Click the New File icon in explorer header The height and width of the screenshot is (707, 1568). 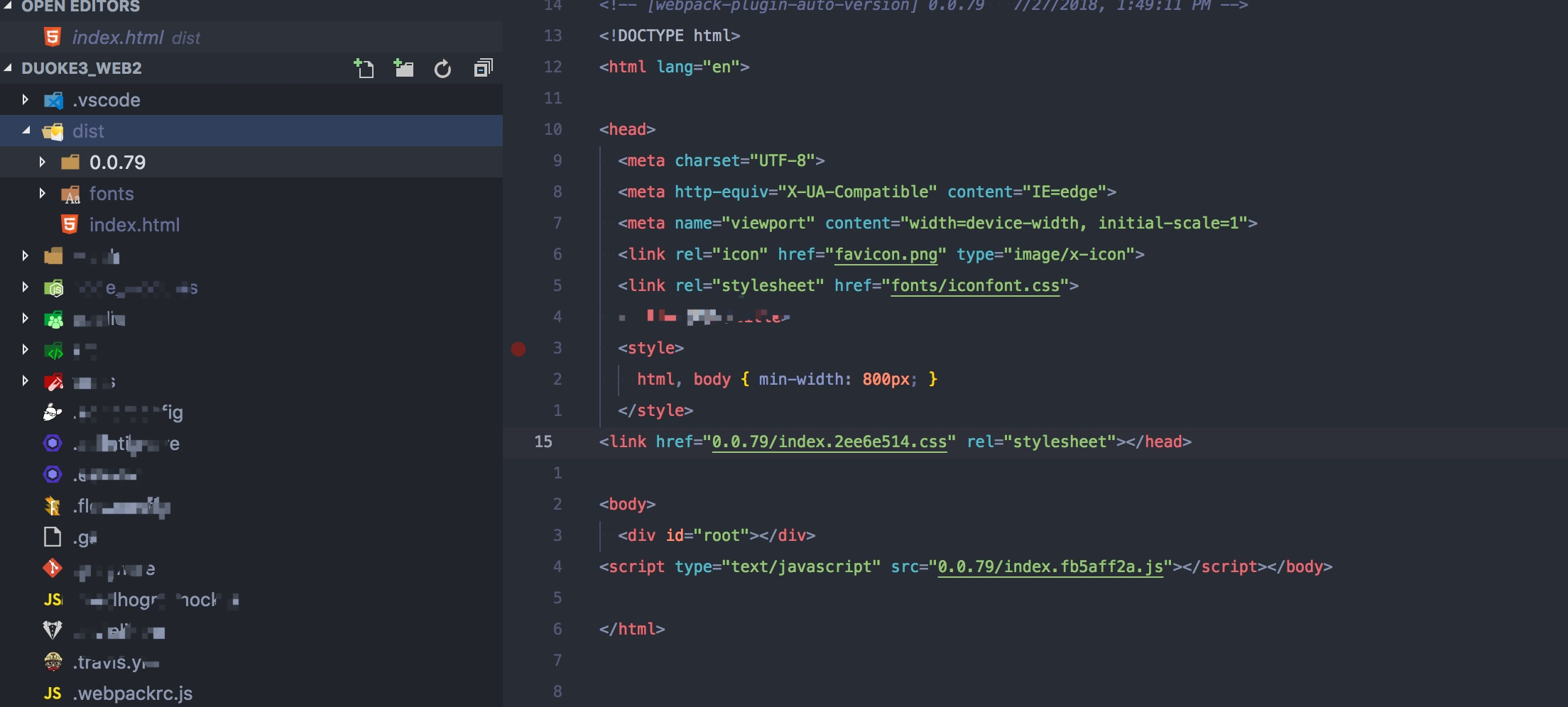click(364, 68)
